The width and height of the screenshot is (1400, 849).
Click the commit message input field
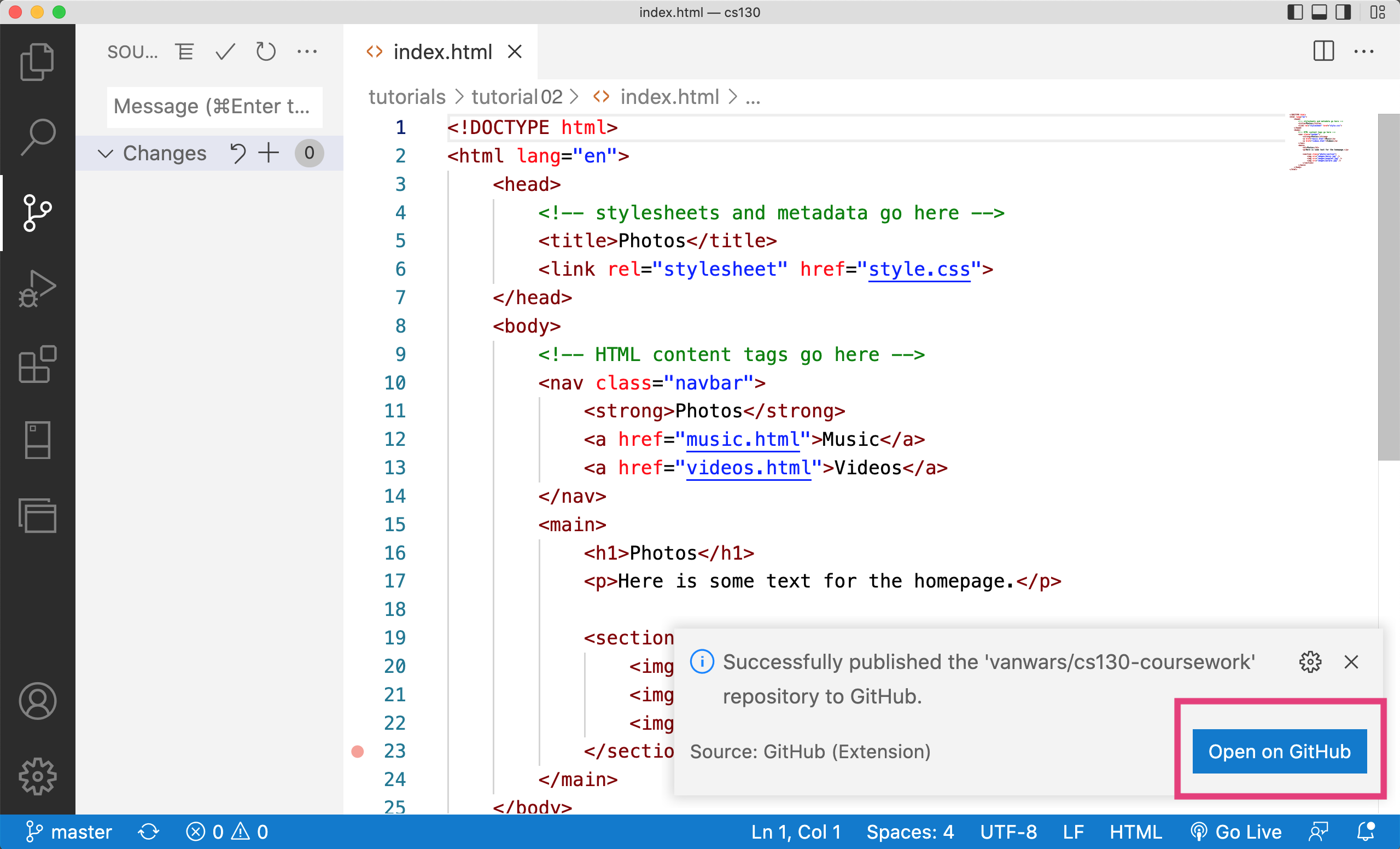click(214, 106)
